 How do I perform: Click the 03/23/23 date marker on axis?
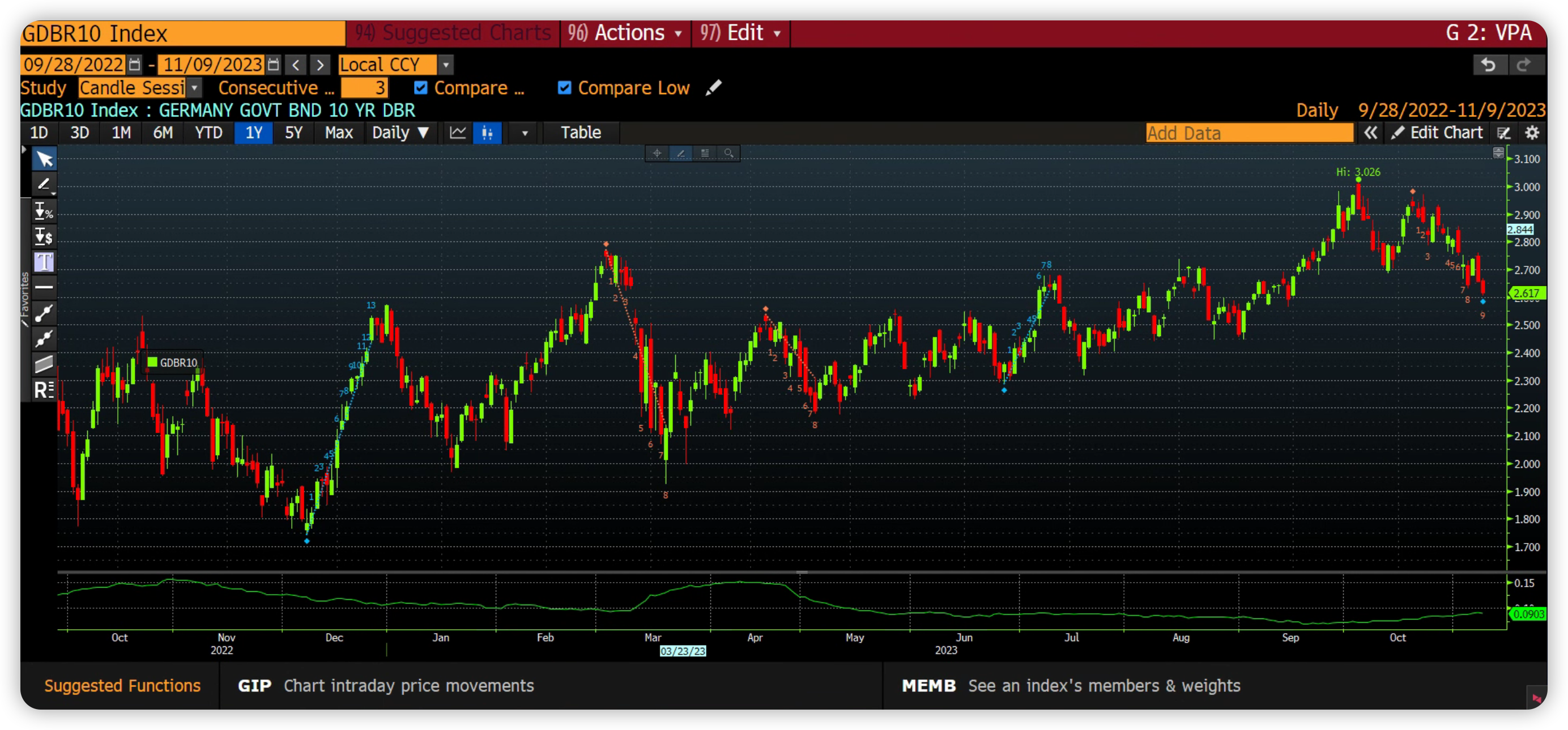point(683,651)
